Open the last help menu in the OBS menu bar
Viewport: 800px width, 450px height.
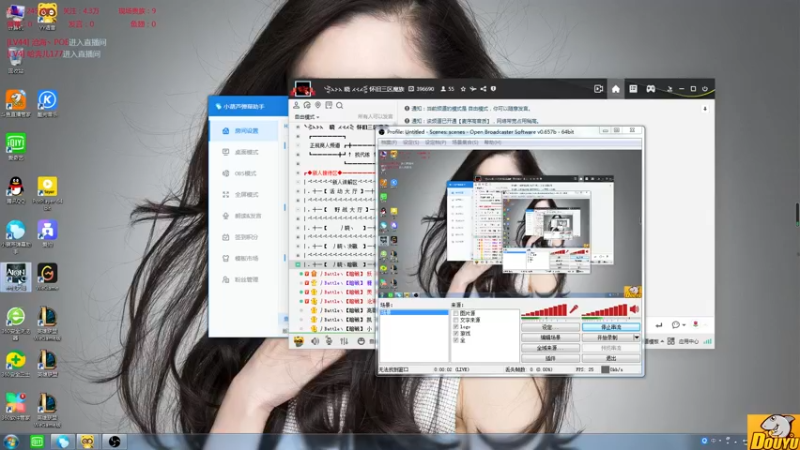[x=492, y=142]
